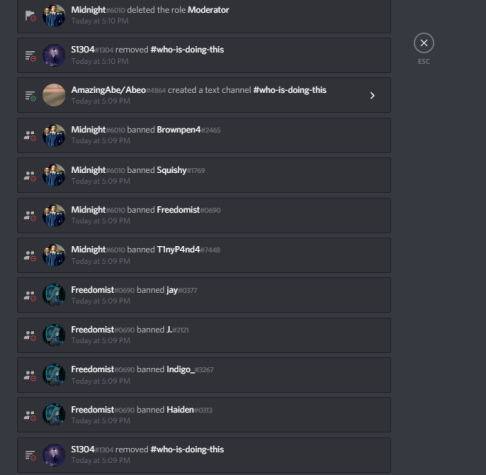Expand the created text channel entry chevron
The height and width of the screenshot is (475, 486).
click(x=372, y=96)
